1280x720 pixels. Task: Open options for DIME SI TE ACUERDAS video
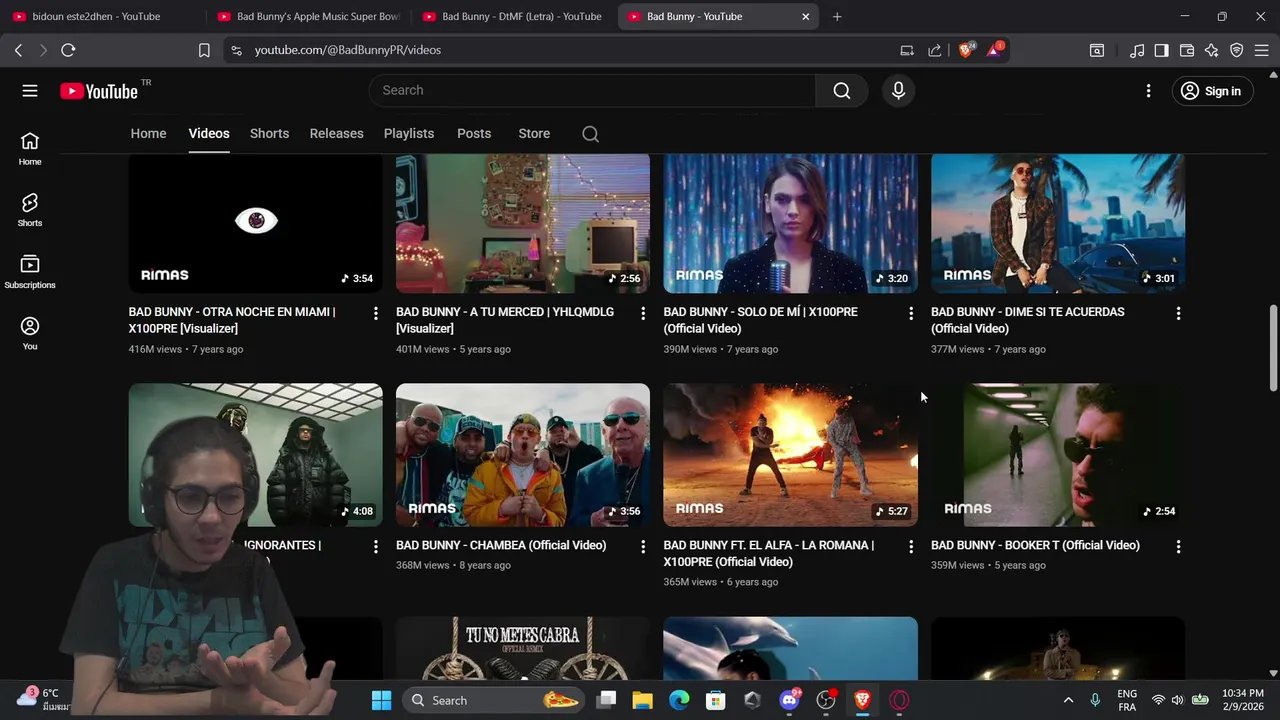tap(1178, 313)
